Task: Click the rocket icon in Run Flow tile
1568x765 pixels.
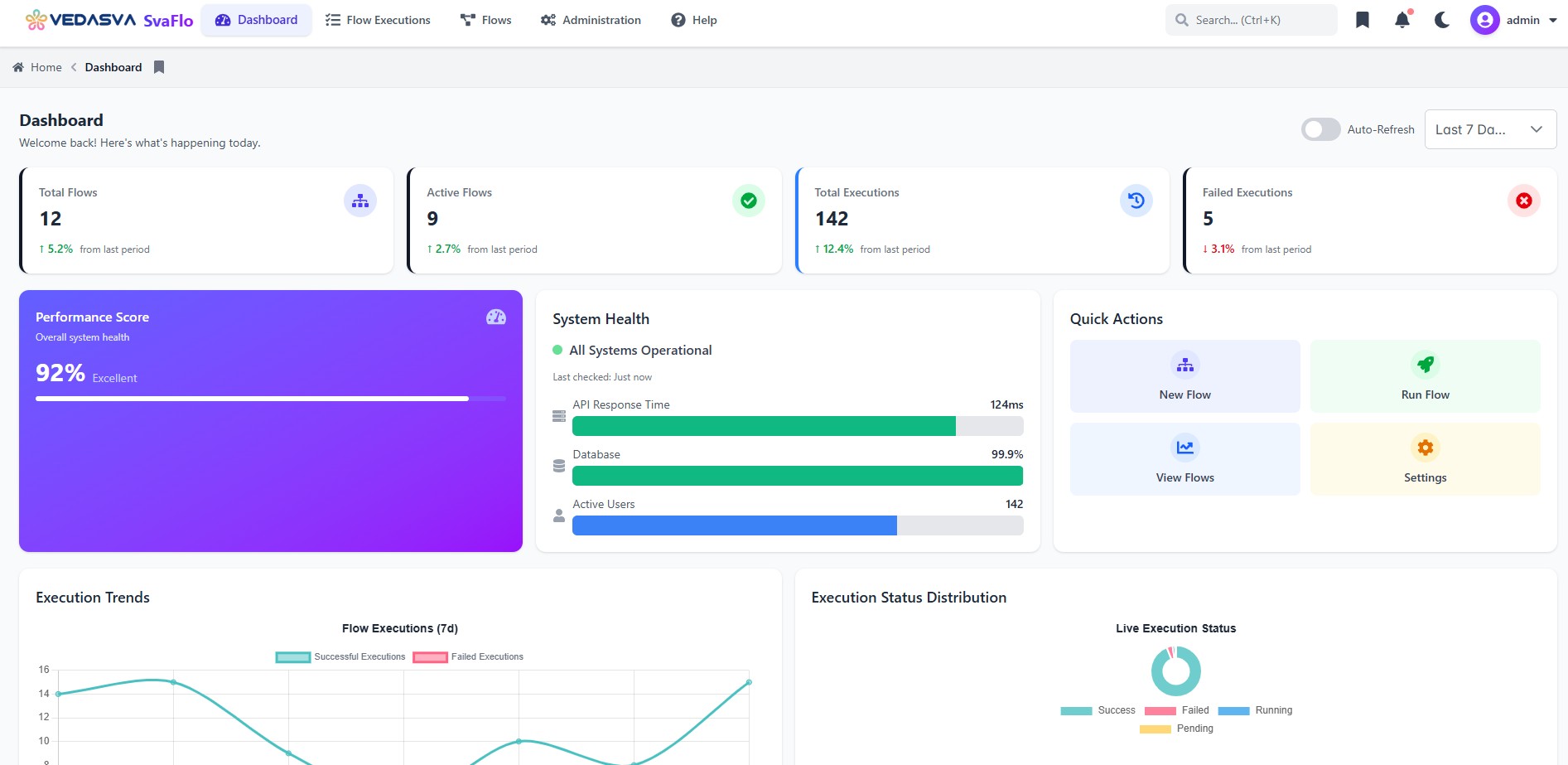Action: pyautogui.click(x=1426, y=365)
